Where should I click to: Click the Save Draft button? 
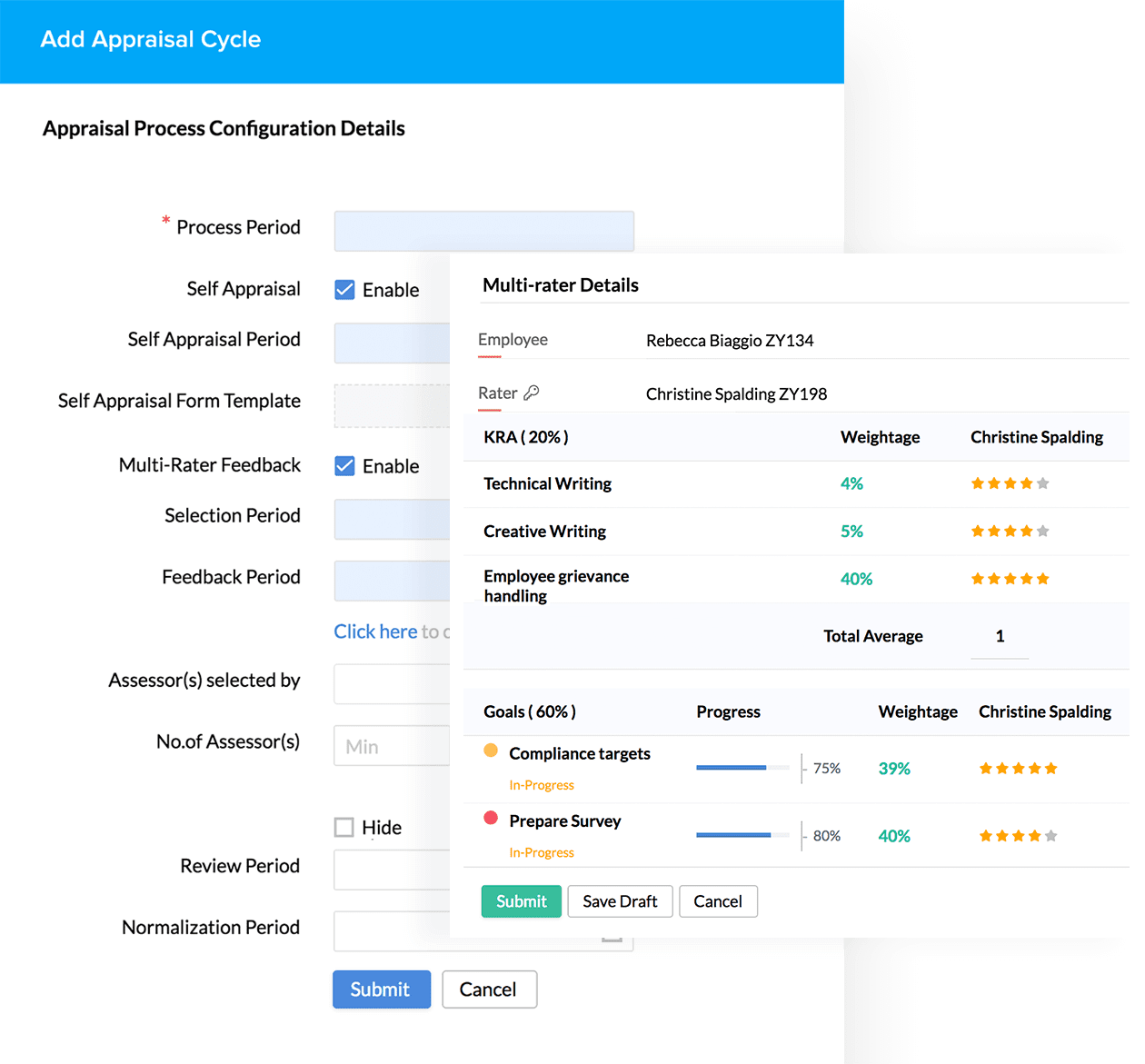pyautogui.click(x=621, y=901)
